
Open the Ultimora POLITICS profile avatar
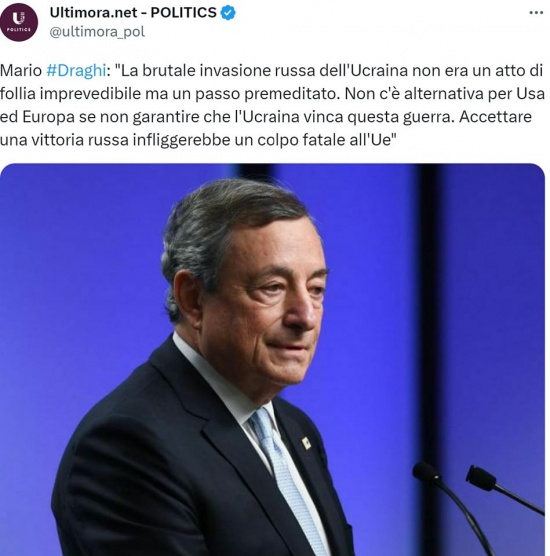(x=19, y=22)
